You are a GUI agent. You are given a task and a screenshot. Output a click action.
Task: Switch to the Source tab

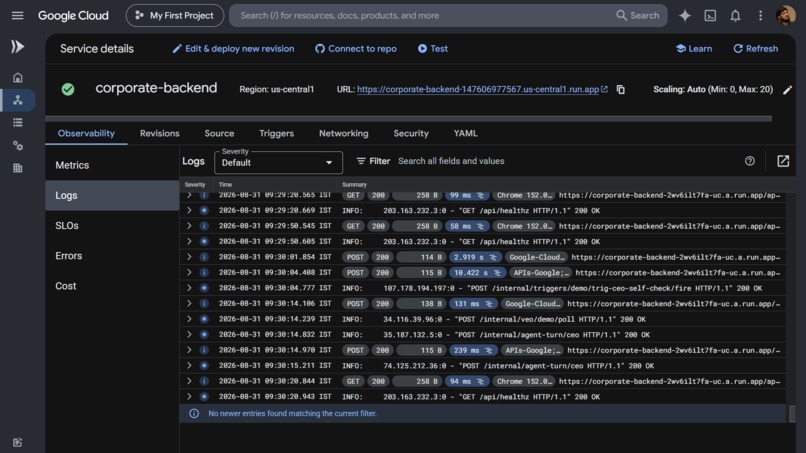219,133
